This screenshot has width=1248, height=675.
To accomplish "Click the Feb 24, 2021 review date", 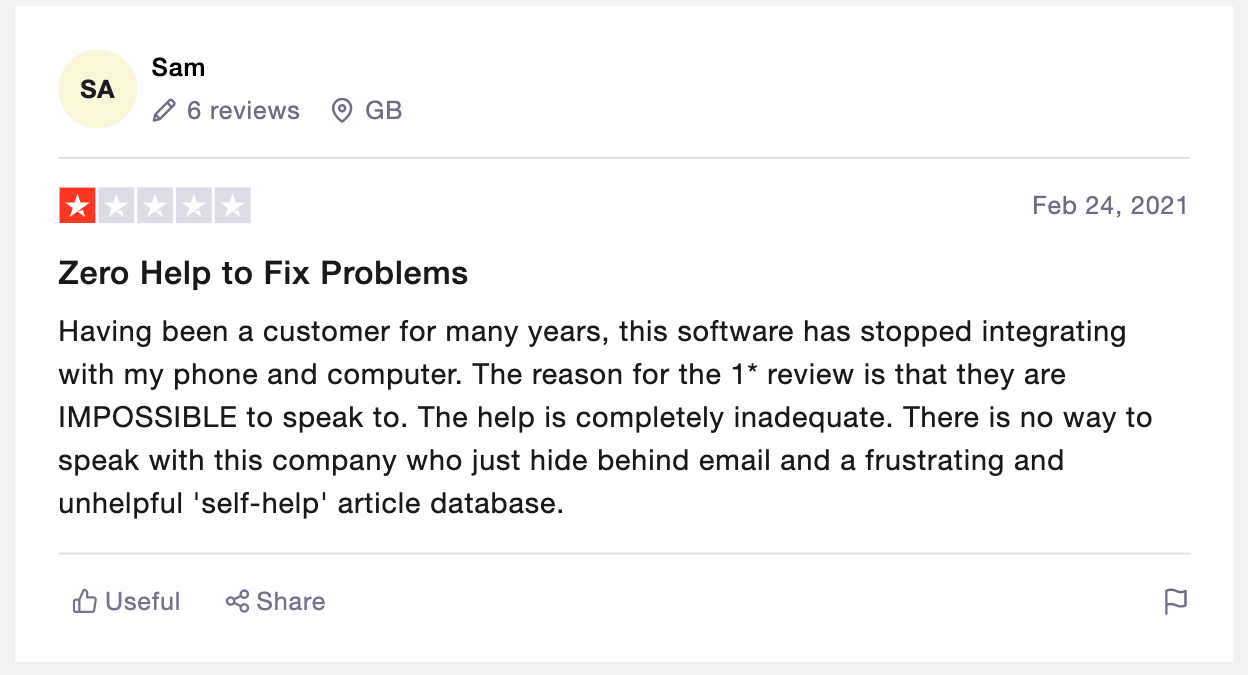I will 1110,206.
